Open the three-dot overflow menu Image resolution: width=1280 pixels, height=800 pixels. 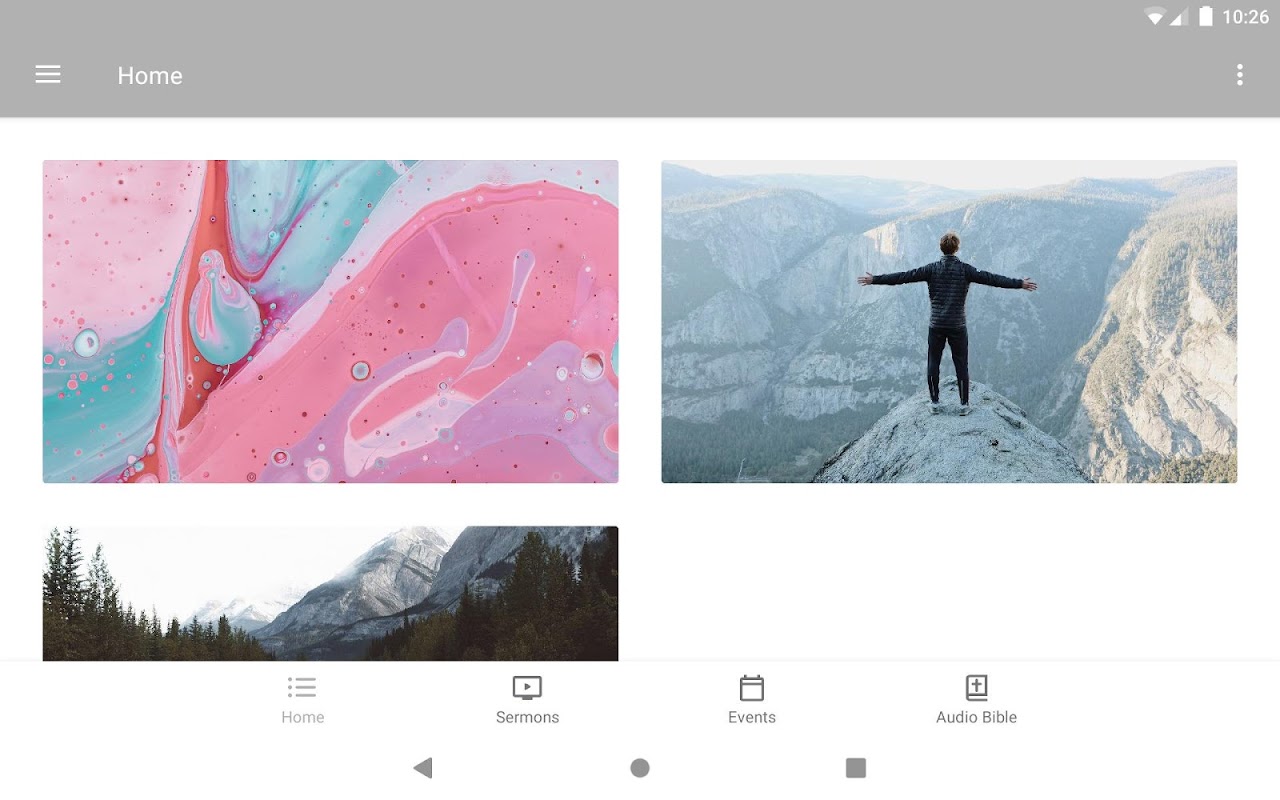(1240, 75)
